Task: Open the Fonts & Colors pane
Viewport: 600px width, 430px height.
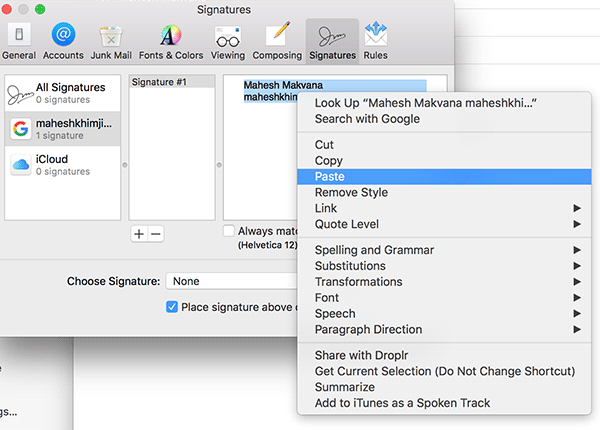Action: point(171,42)
